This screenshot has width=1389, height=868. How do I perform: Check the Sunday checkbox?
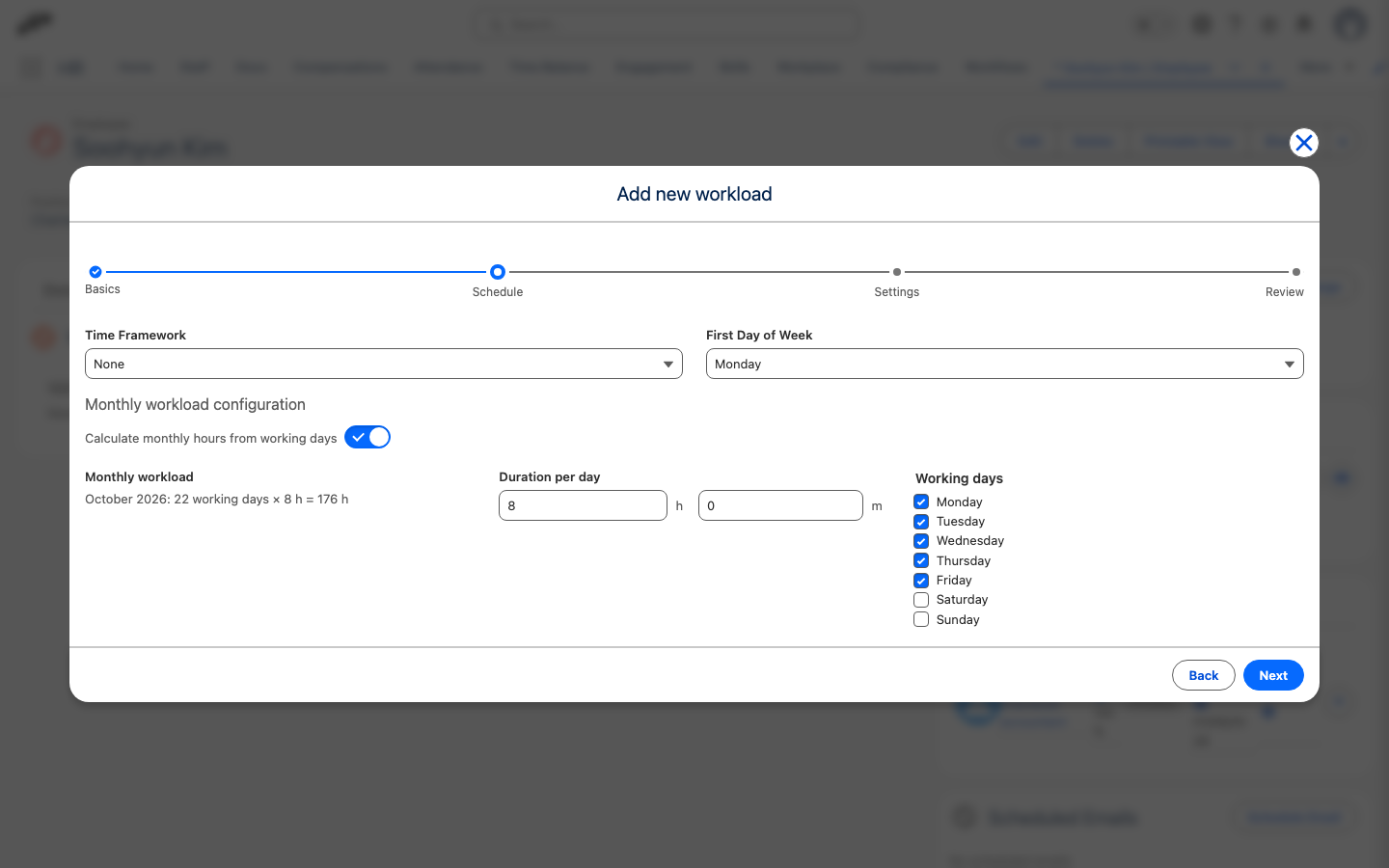click(x=921, y=619)
